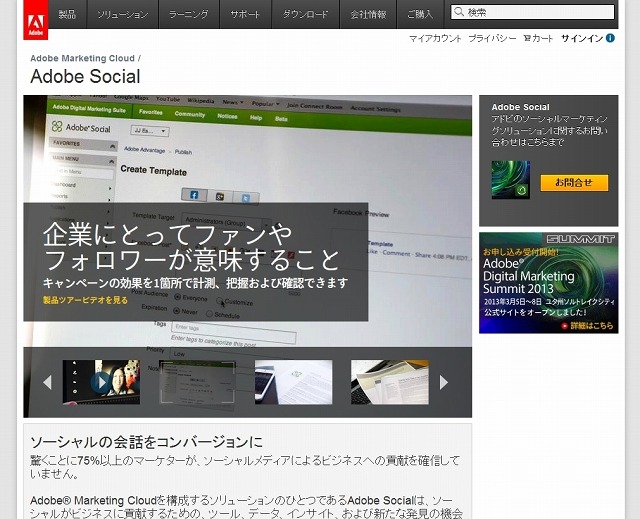Click the hero headline 企業にとってファンや
This screenshot has width=640, height=519.
[168, 235]
